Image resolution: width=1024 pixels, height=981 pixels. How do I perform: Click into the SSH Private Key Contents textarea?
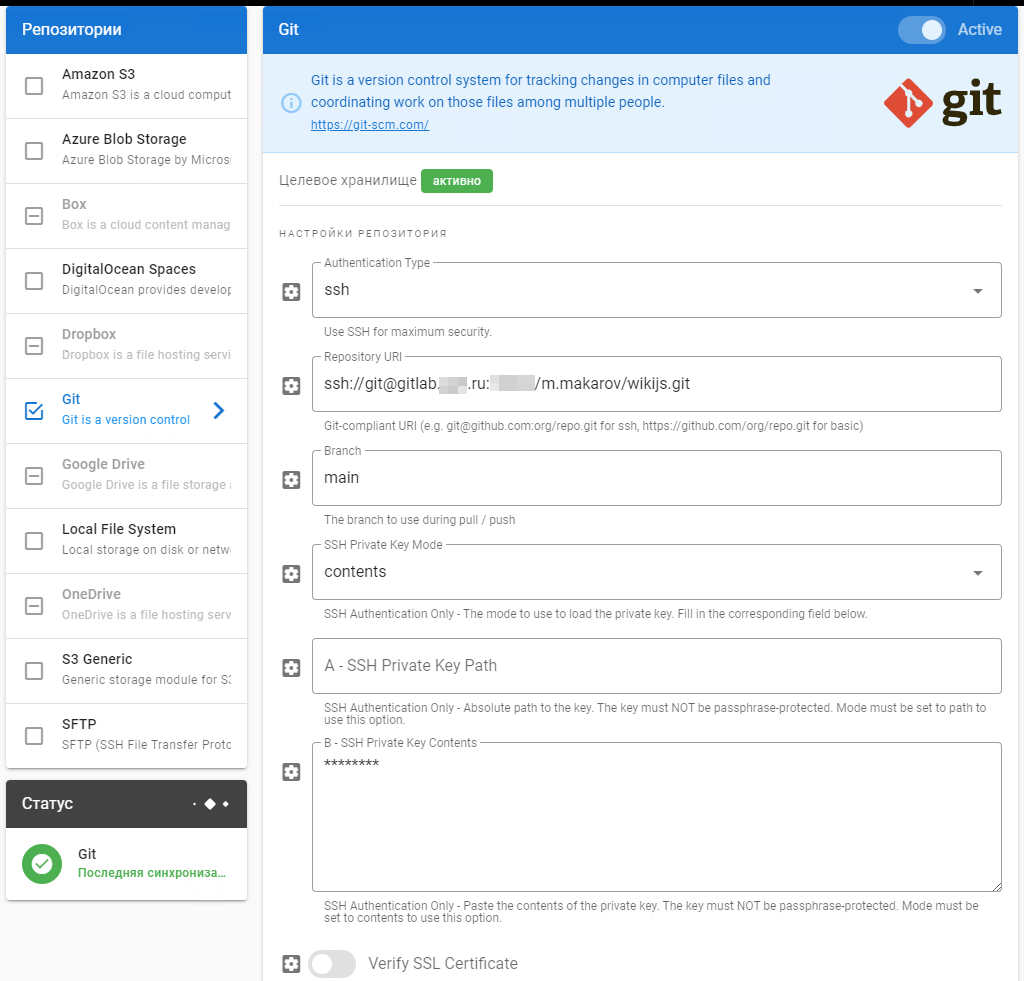click(x=656, y=817)
